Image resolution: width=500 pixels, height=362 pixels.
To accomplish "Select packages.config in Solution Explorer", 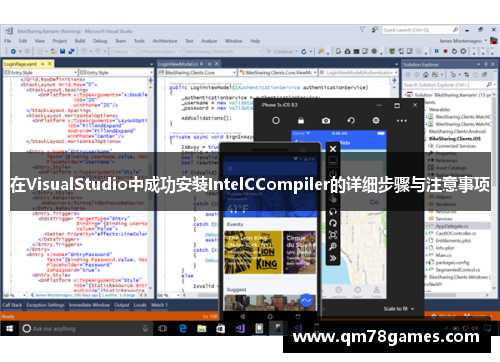I will coord(452,263).
